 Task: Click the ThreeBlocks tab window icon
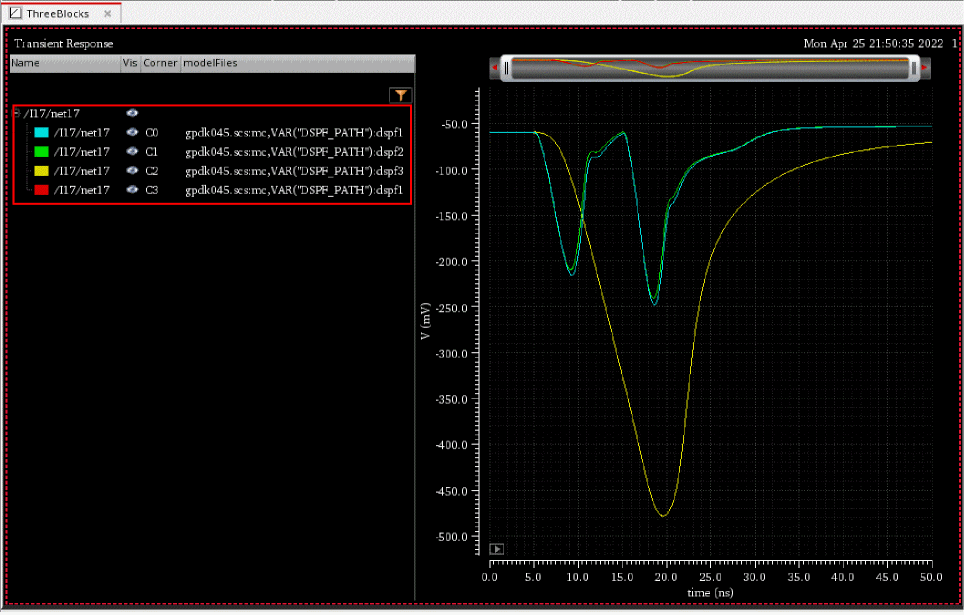15,13
